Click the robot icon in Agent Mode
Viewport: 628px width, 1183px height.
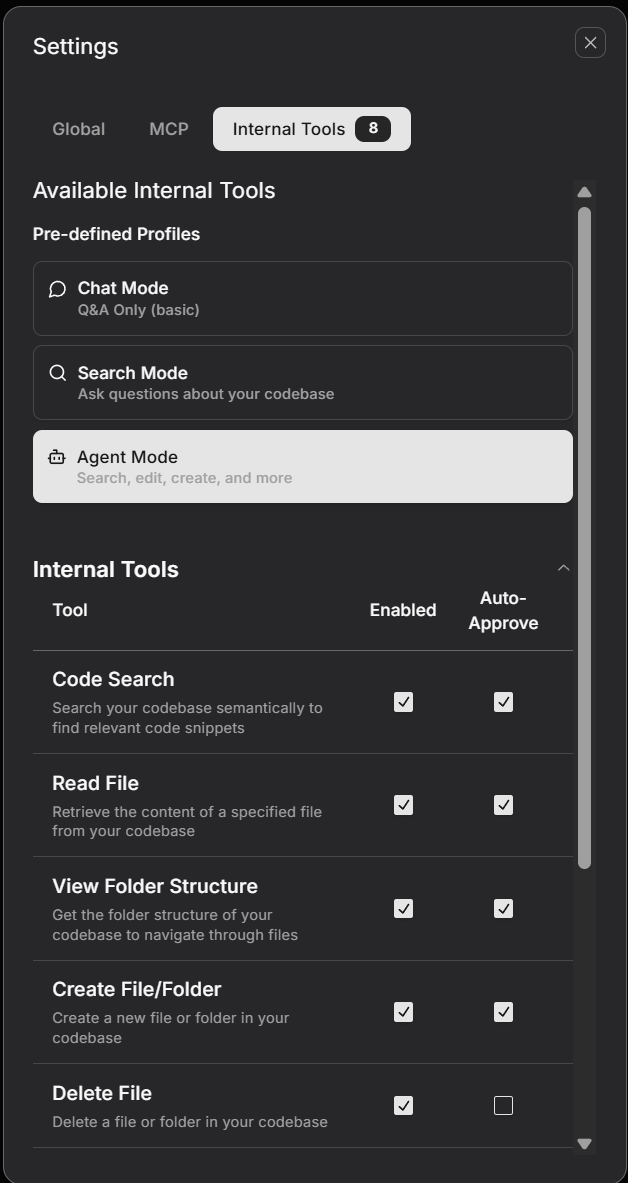(x=57, y=457)
